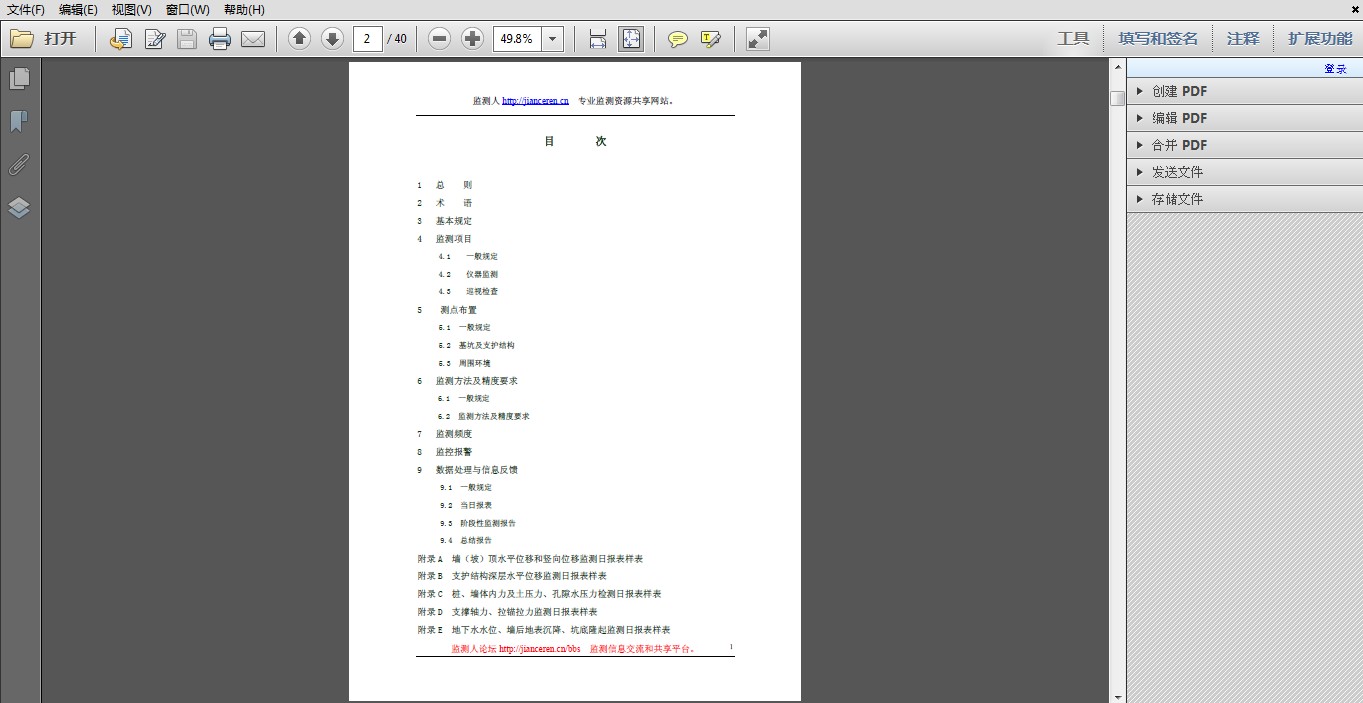Screen dimensions: 1363x703
Task: Click vertical scrollbar up arrow
Action: (x=1117, y=67)
